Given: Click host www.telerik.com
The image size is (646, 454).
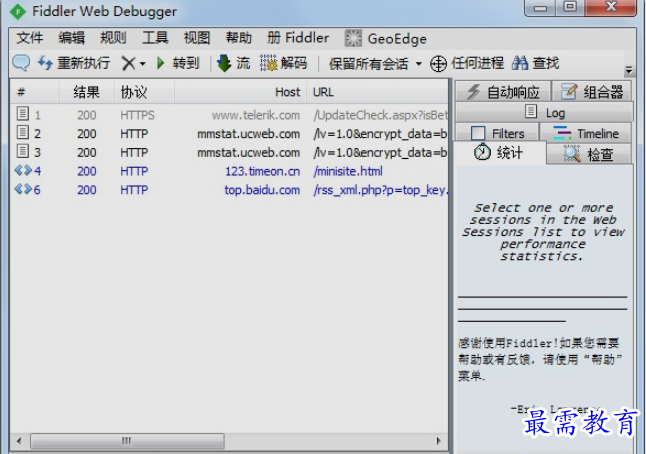Looking at the screenshot, I should click(x=256, y=115).
